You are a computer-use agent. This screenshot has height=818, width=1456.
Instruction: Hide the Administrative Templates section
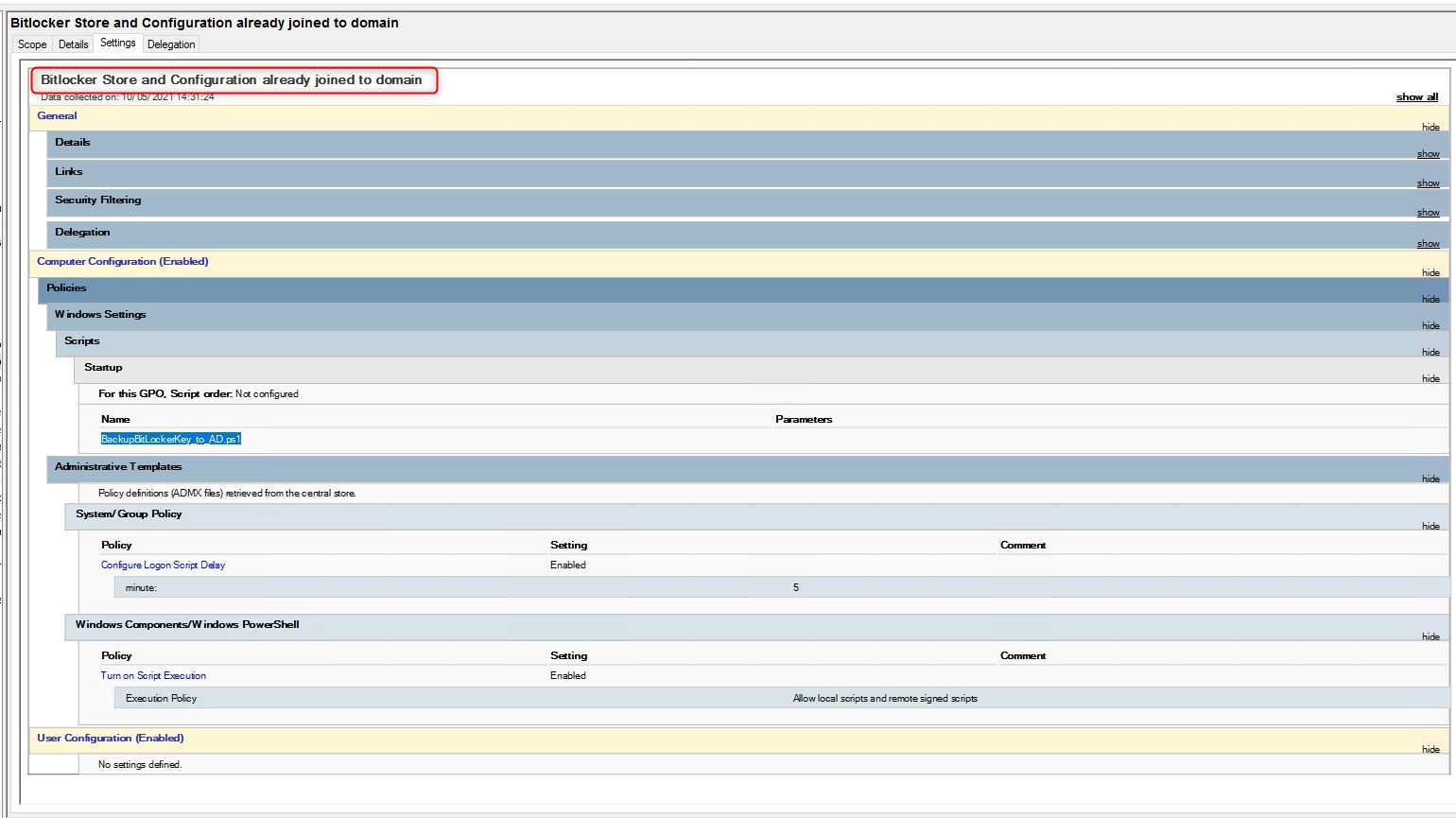click(x=1430, y=479)
